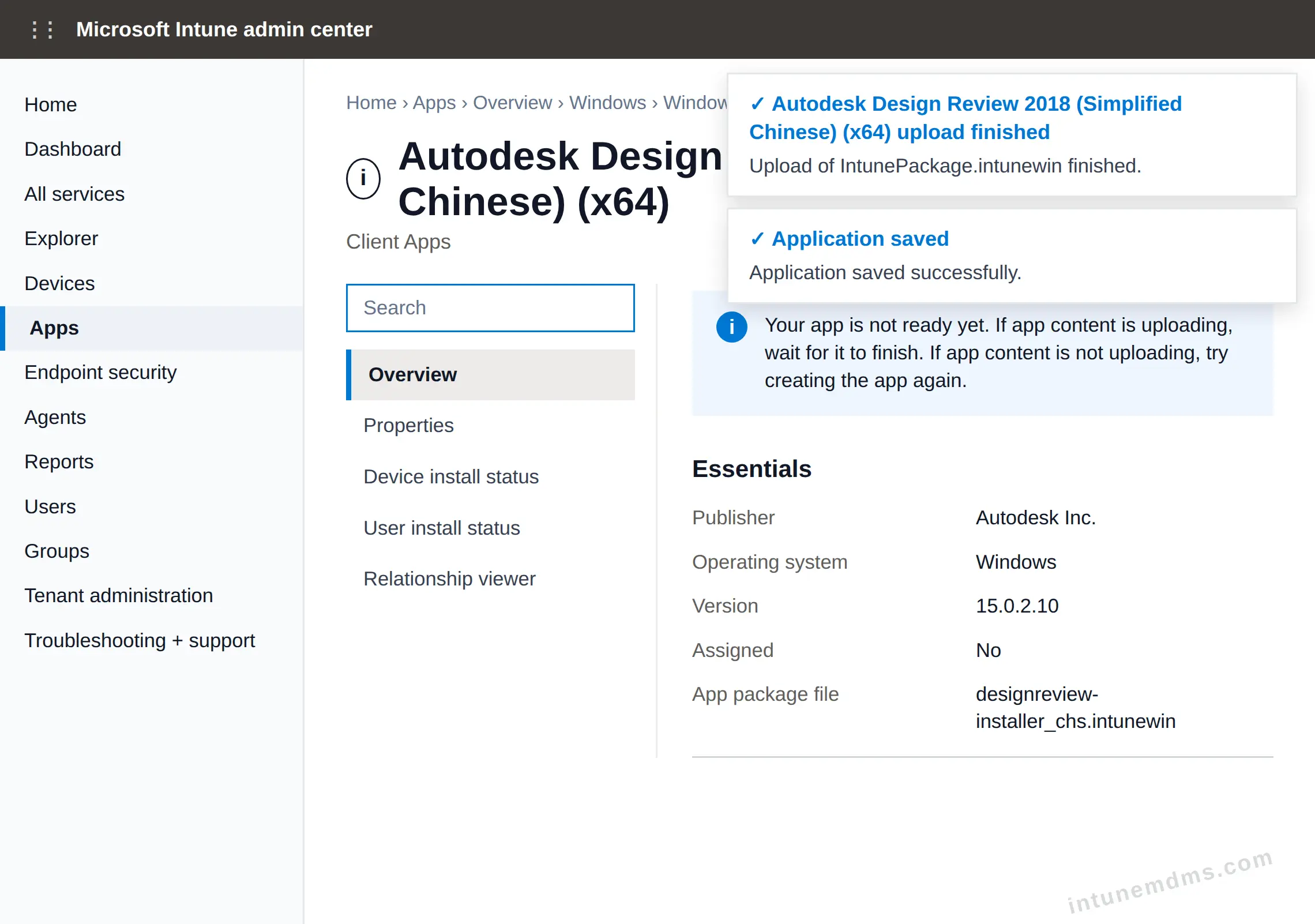This screenshot has width=1315, height=924.
Task: Click the Version value 15.0.2.10
Action: pos(1017,606)
